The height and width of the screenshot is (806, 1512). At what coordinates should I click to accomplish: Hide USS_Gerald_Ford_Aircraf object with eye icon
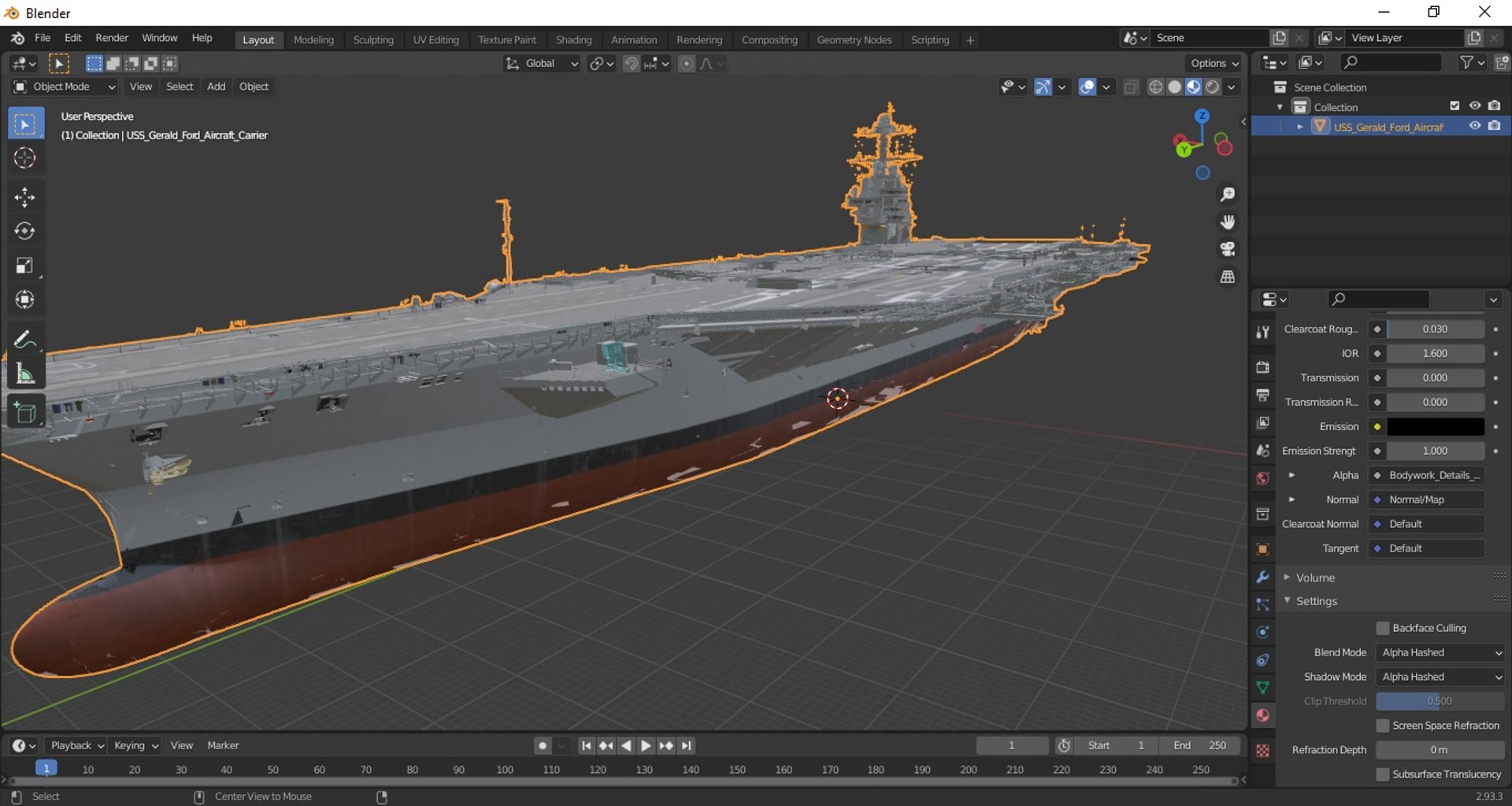coord(1474,126)
